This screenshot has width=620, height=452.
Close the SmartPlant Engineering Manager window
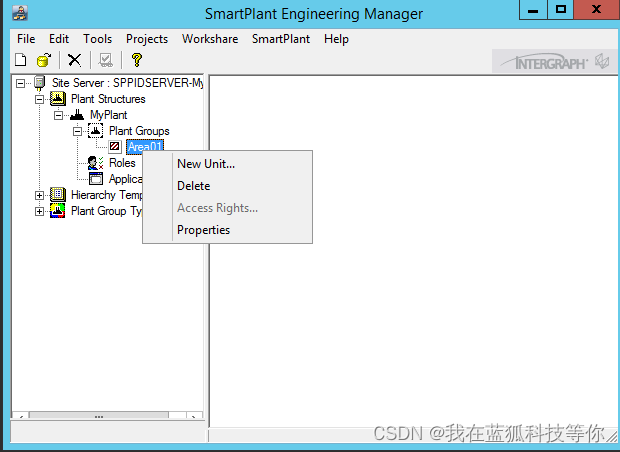(x=596, y=10)
